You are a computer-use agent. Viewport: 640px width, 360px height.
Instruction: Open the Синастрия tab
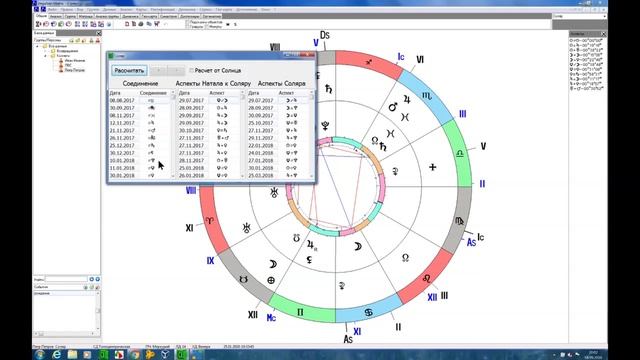(x=169, y=16)
